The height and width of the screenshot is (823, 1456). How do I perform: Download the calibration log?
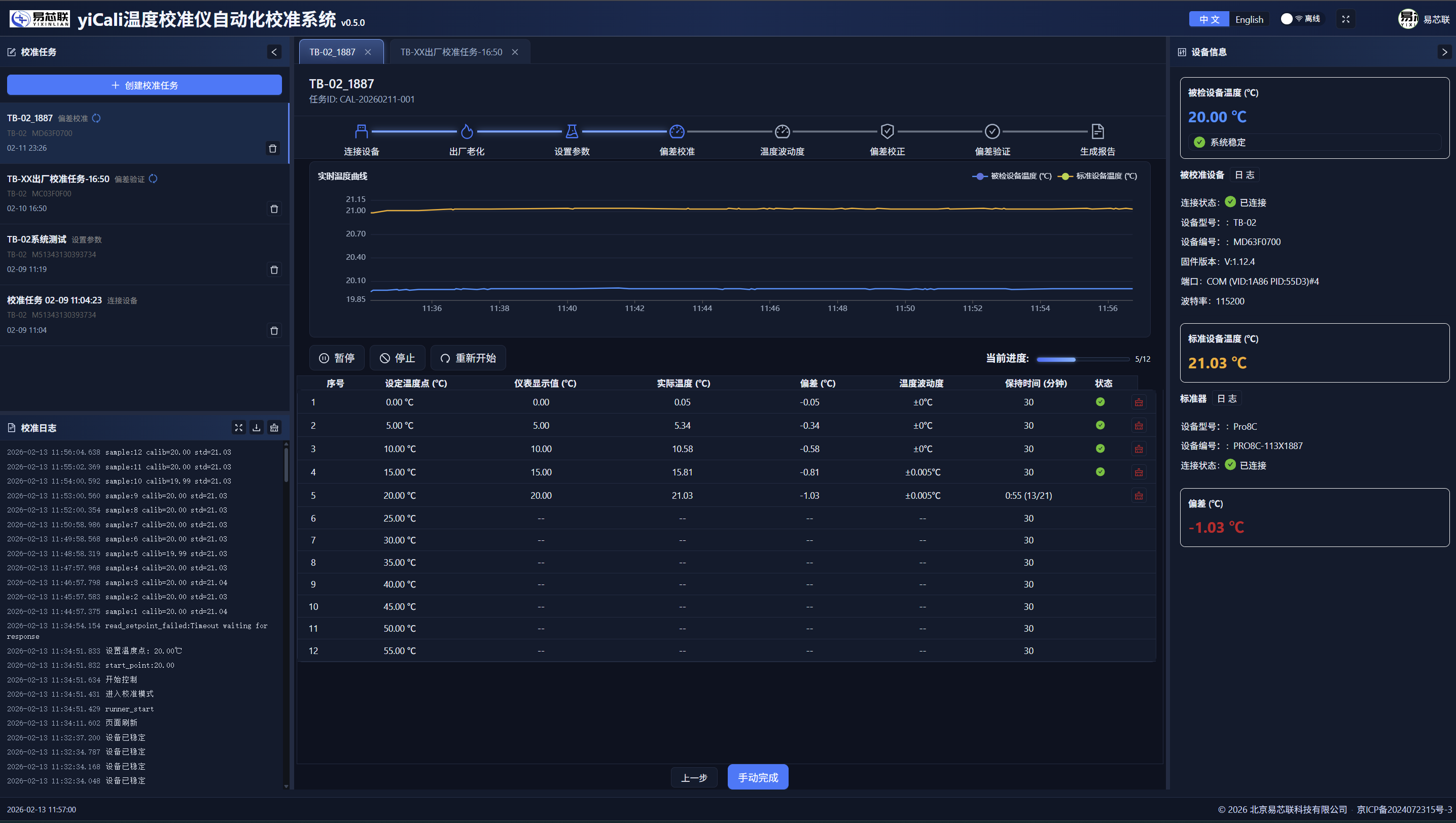click(257, 428)
